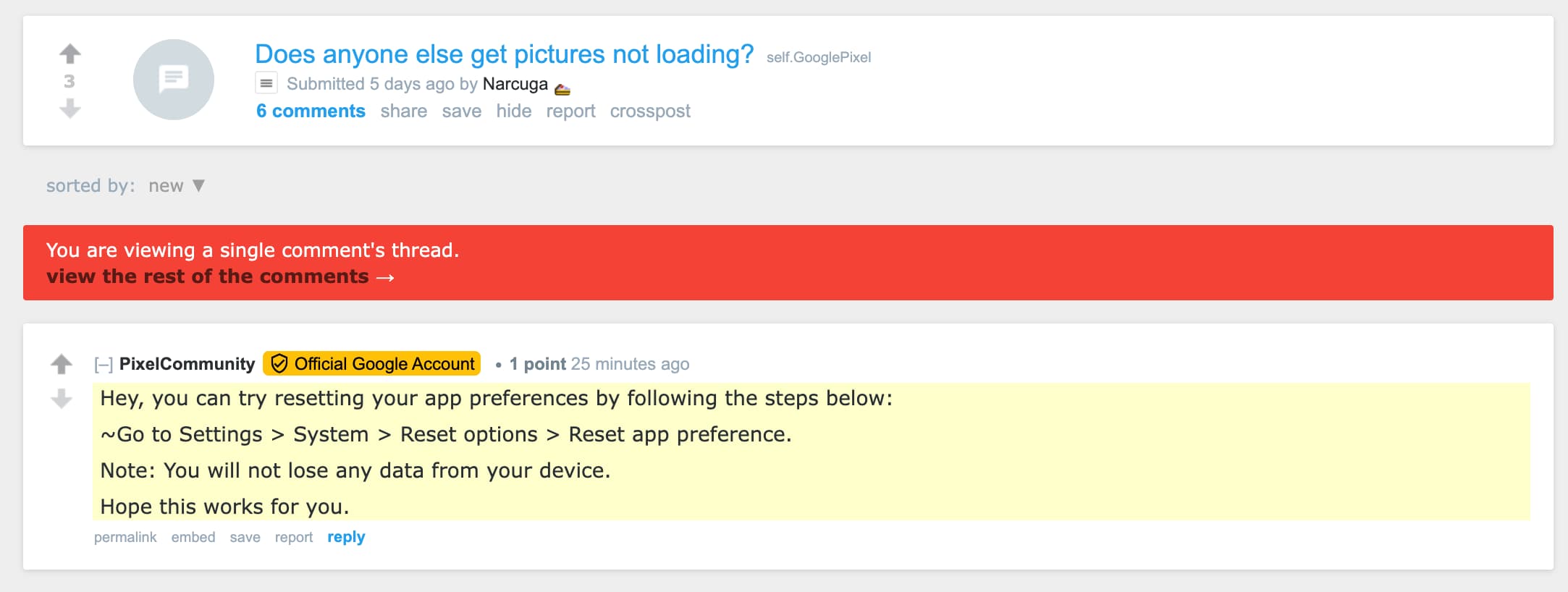This screenshot has height=592, width=1568.
Task: Hide this post
Action: pyautogui.click(x=513, y=111)
